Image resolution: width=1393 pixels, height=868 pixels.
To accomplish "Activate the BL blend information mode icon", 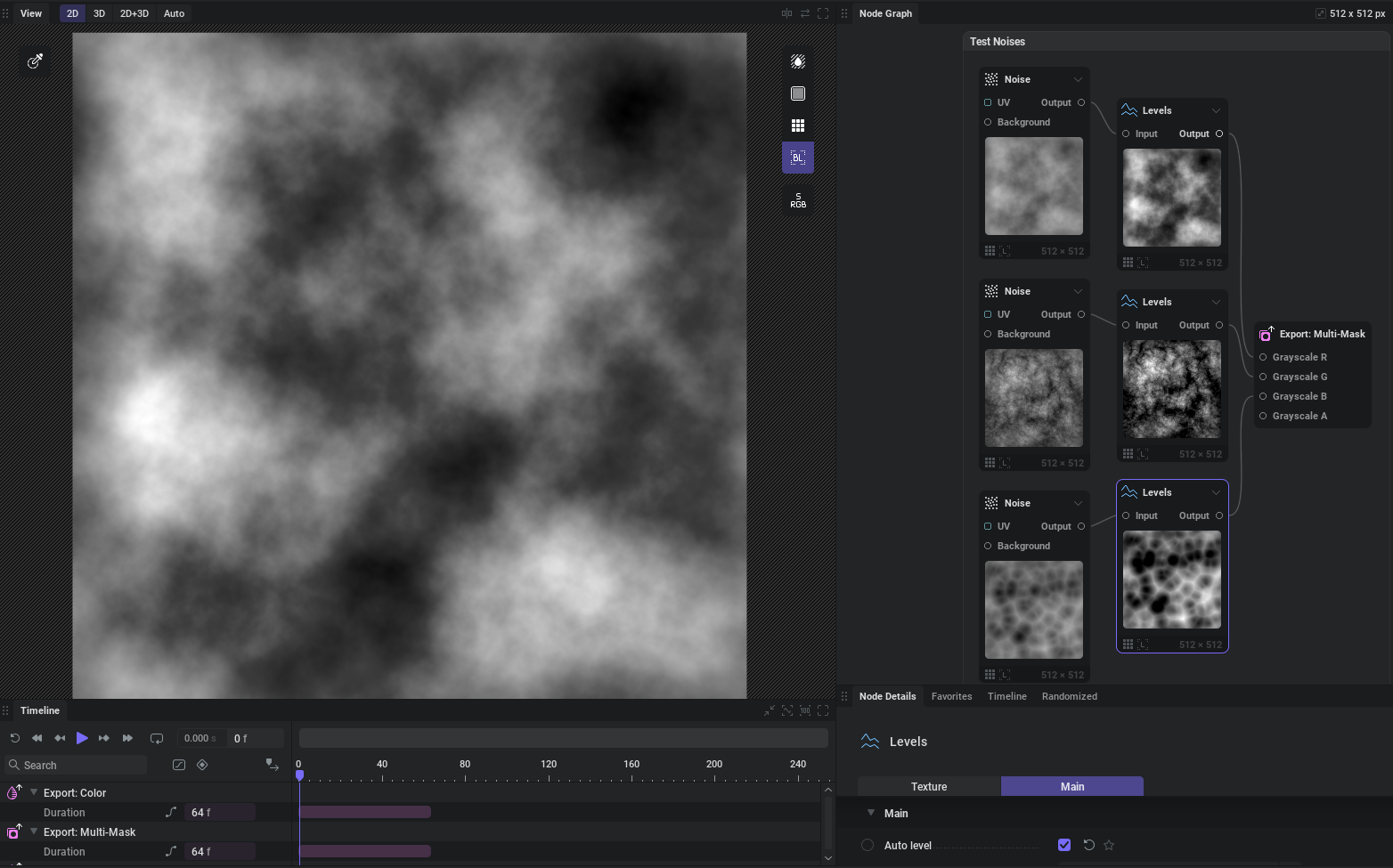I will (x=797, y=158).
